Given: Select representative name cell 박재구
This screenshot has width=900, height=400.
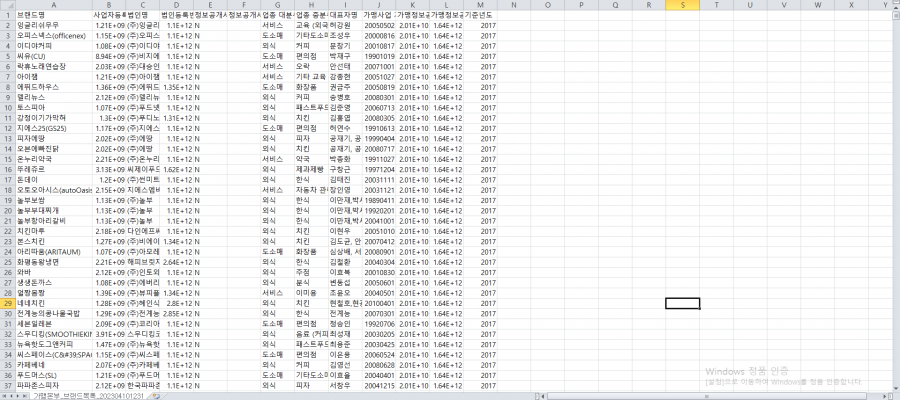Looking at the screenshot, I should (x=345, y=57).
